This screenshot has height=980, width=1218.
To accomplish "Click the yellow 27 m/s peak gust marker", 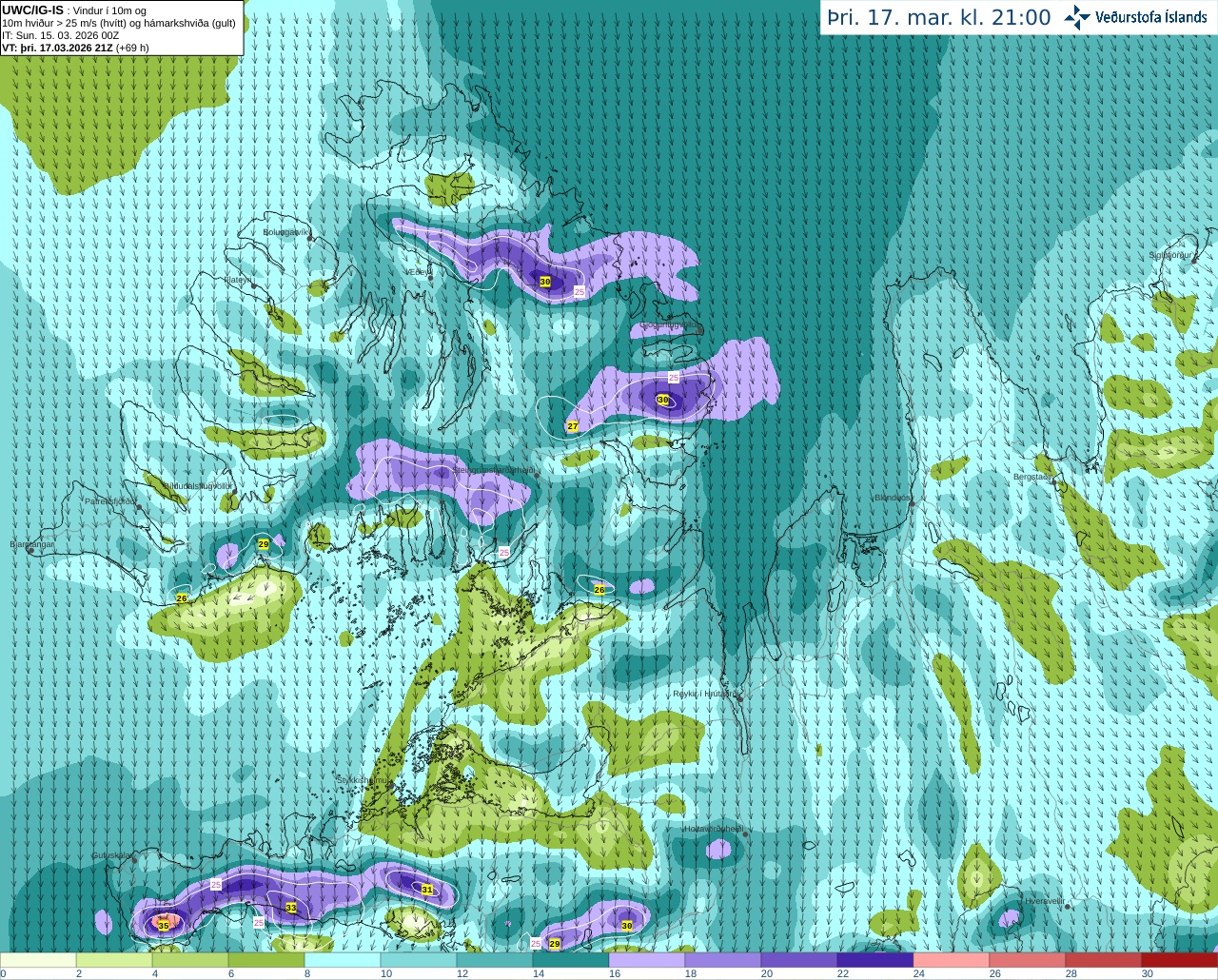I will click(x=573, y=426).
